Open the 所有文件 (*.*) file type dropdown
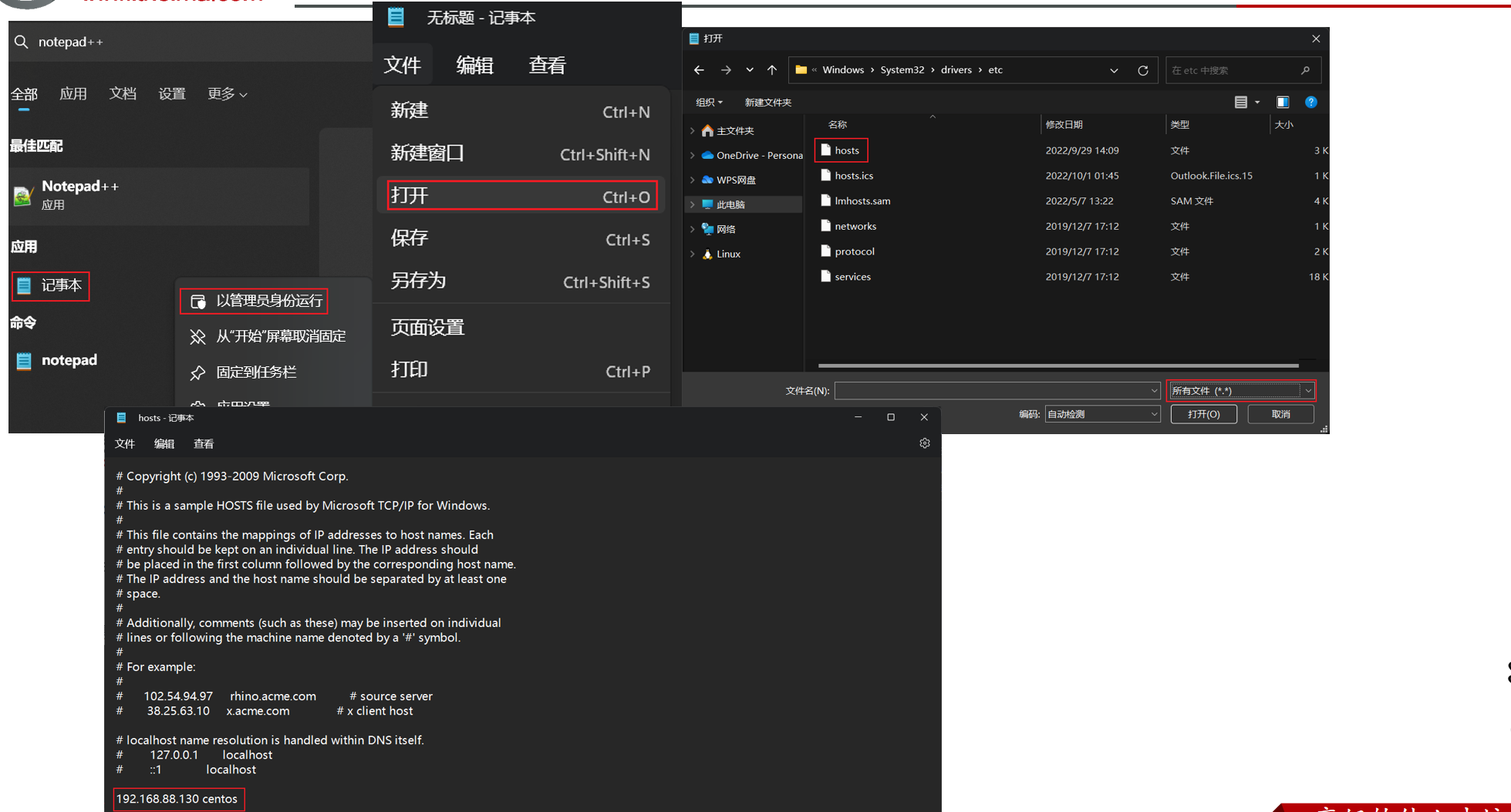This screenshot has width=1511, height=812. coord(1241,391)
